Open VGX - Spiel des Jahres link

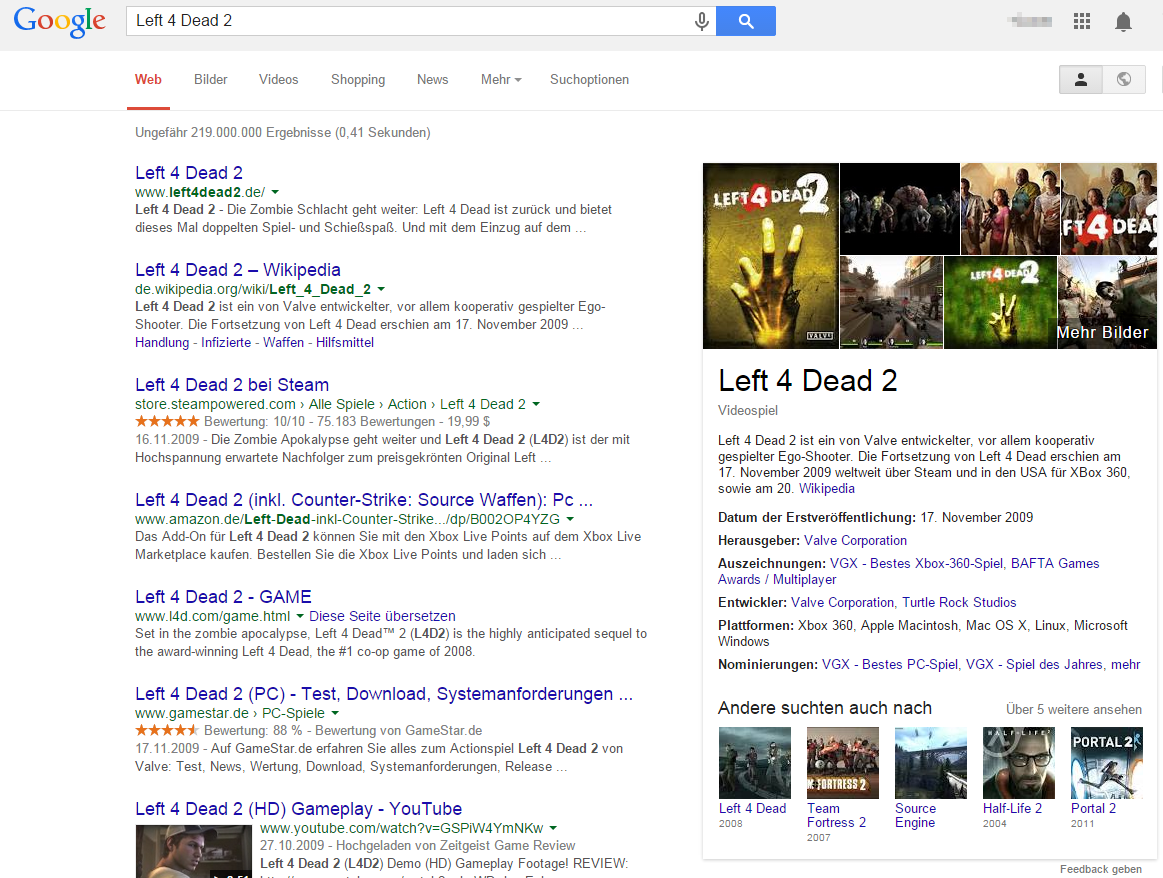pos(1034,664)
